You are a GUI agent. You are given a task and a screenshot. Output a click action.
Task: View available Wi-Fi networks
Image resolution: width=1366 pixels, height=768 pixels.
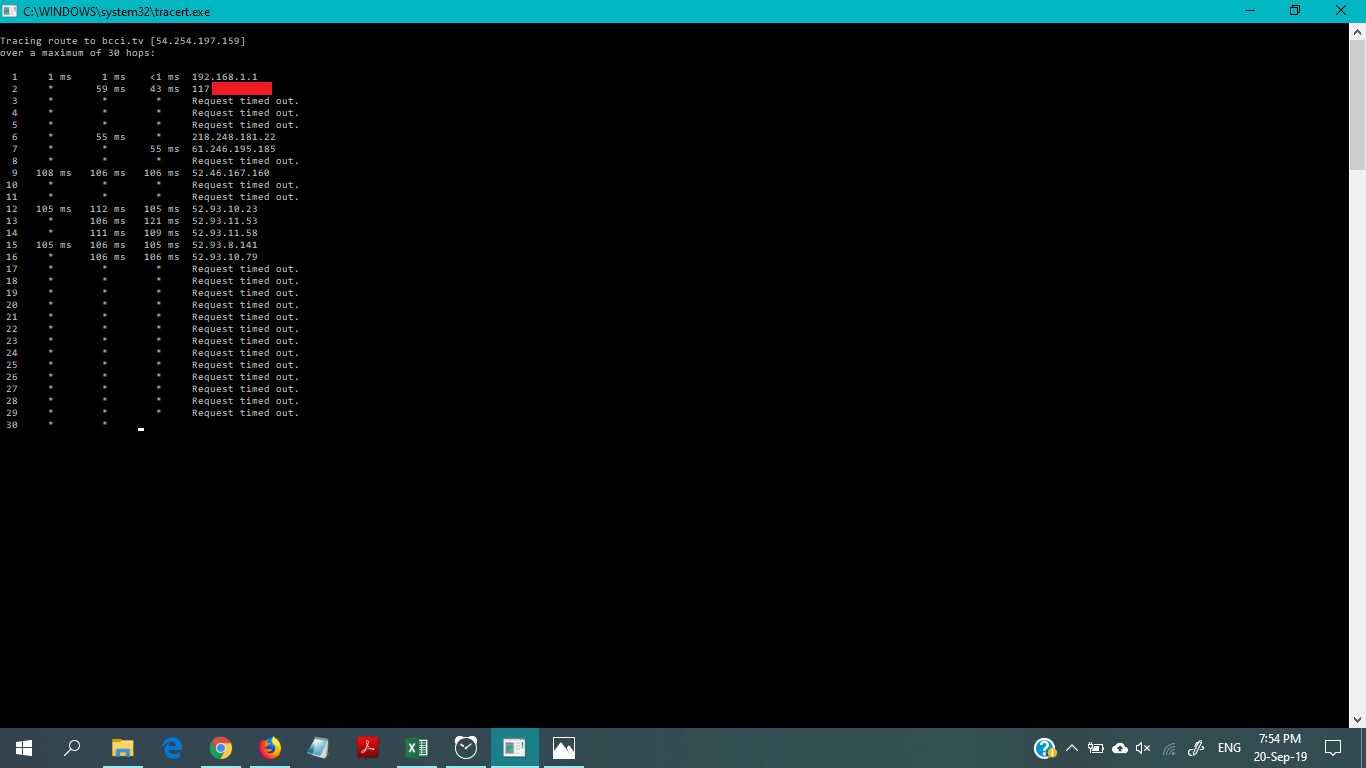[1168, 747]
